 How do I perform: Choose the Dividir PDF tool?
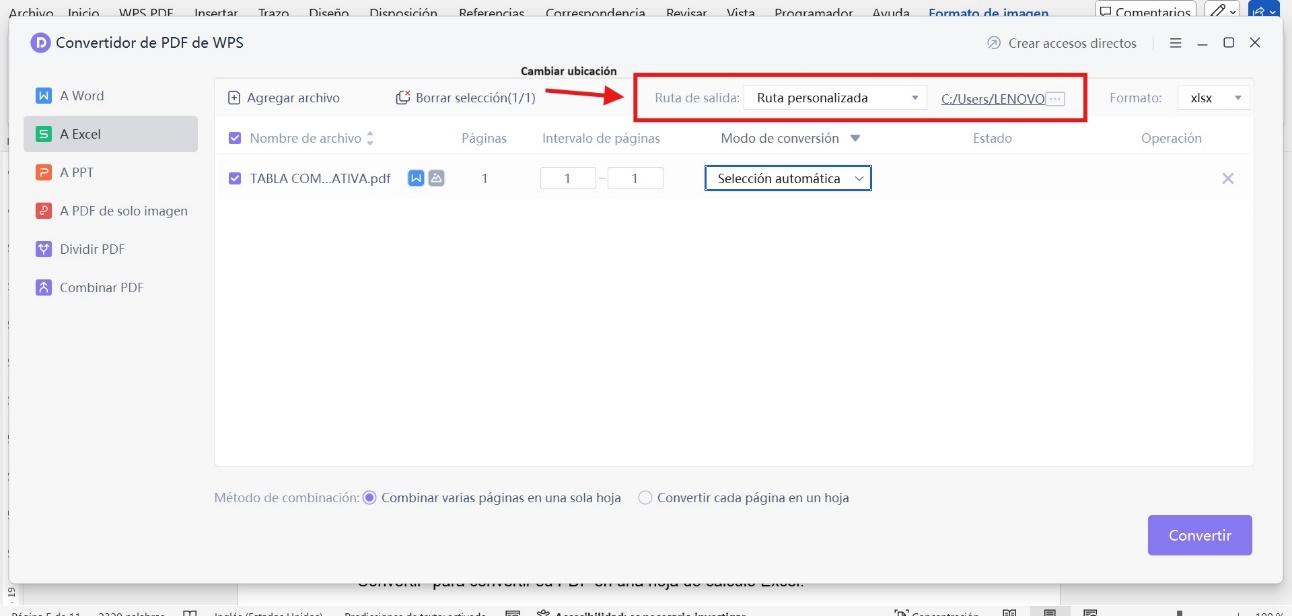click(x=43, y=249)
